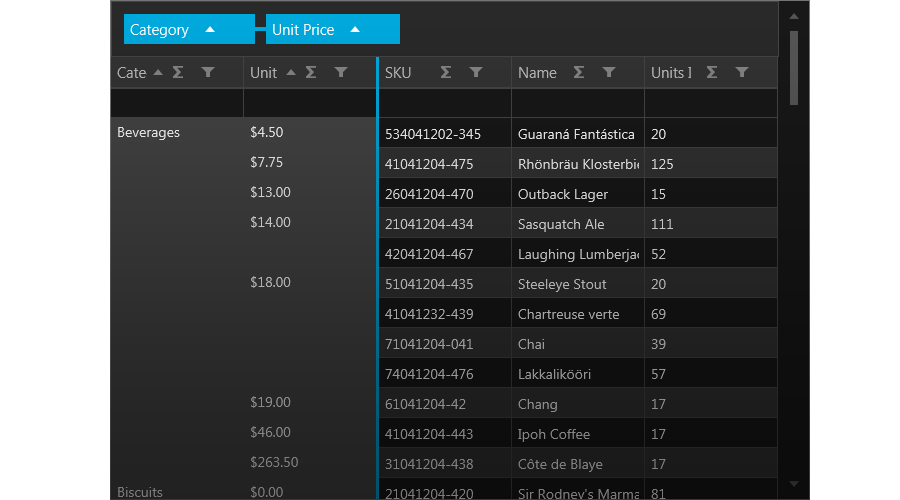Click sort arrow in Unit column header
Viewport: 900px width, 500px height.
pyautogui.click(x=291, y=72)
